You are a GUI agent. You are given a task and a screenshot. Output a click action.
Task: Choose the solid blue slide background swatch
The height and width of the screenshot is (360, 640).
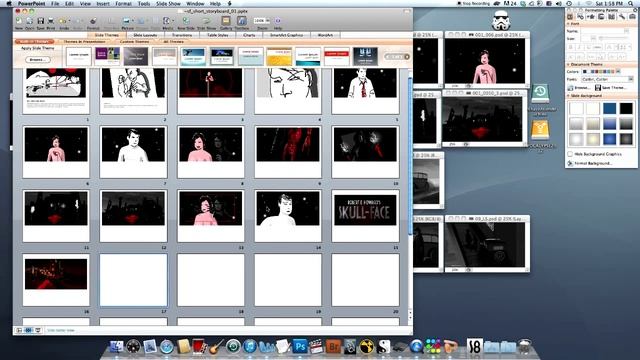coord(609,108)
